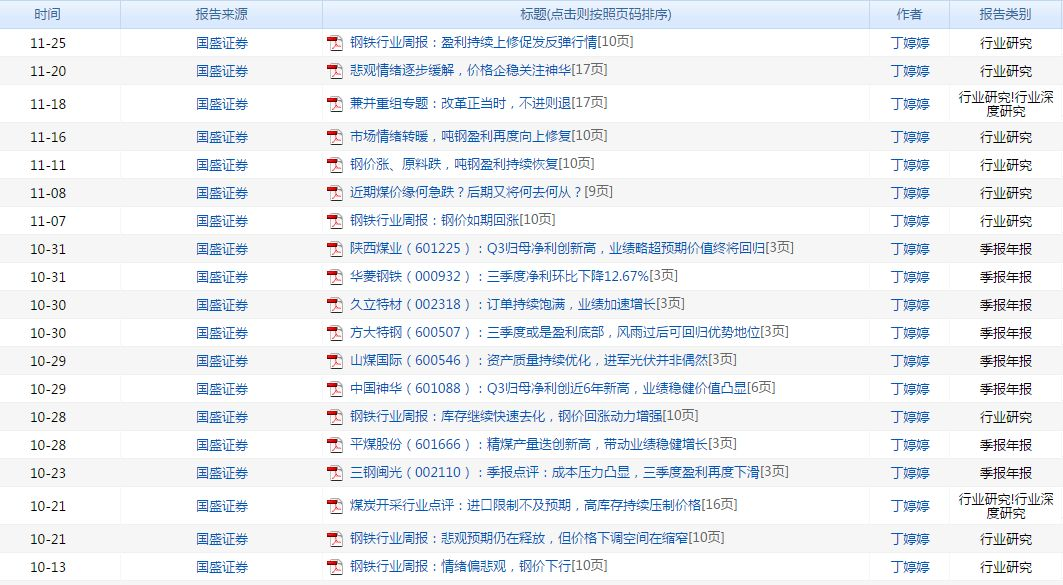Image resolution: width=1063 pixels, height=585 pixels.
Task: Open PDF icon for 盈利持续上修促发反弹行情 report
Action: [335, 43]
